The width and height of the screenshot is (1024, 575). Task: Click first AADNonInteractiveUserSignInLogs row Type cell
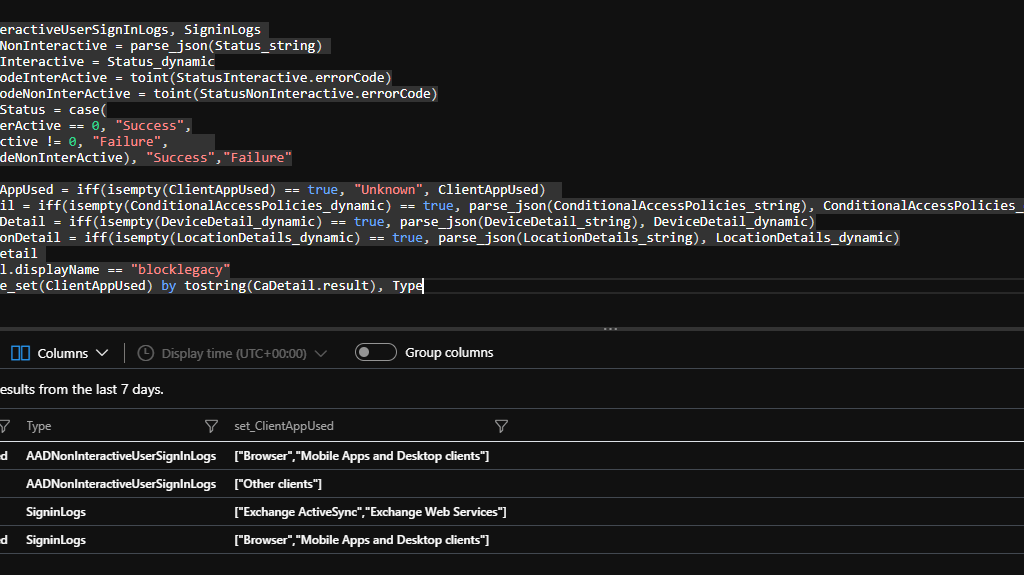121,456
